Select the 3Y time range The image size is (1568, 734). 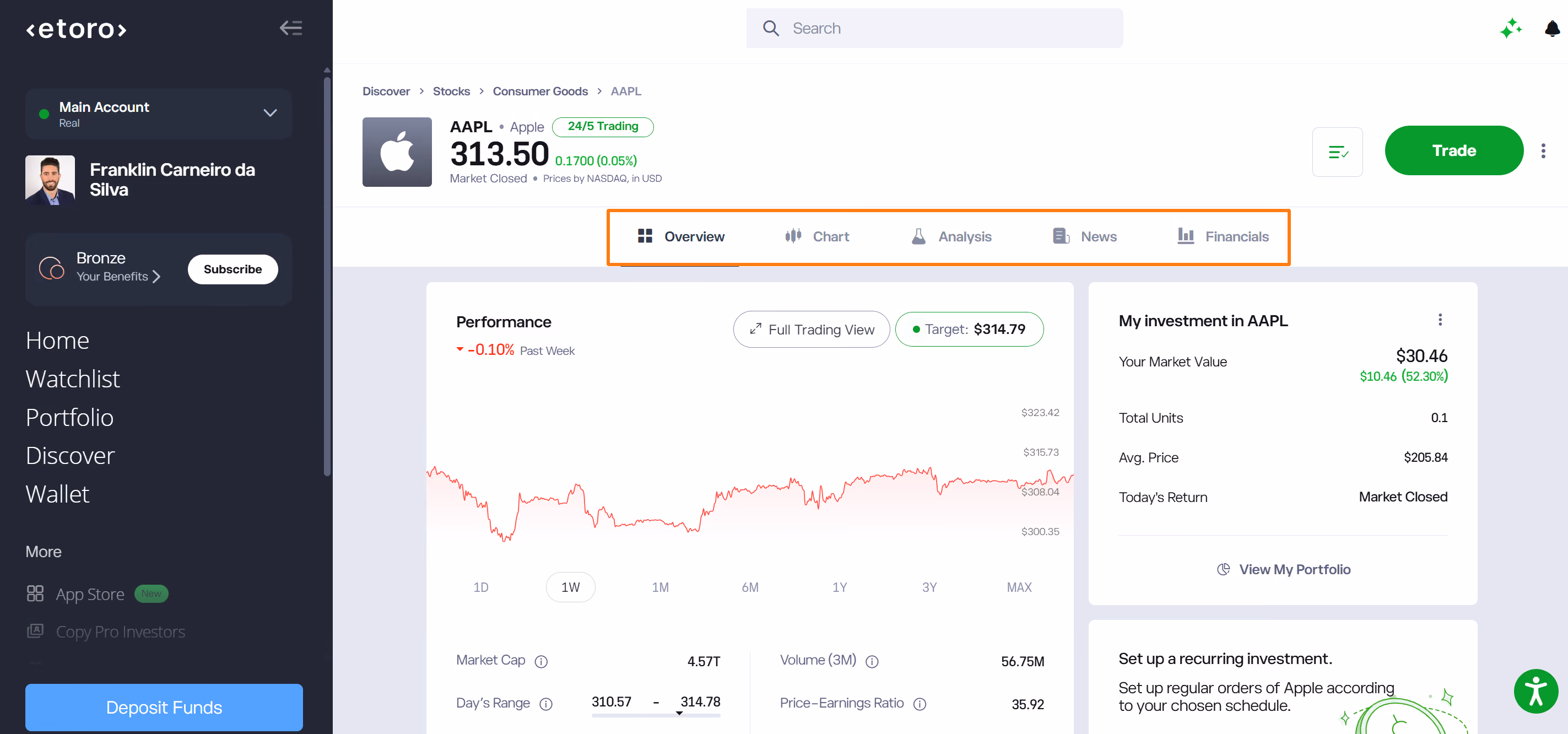929,587
